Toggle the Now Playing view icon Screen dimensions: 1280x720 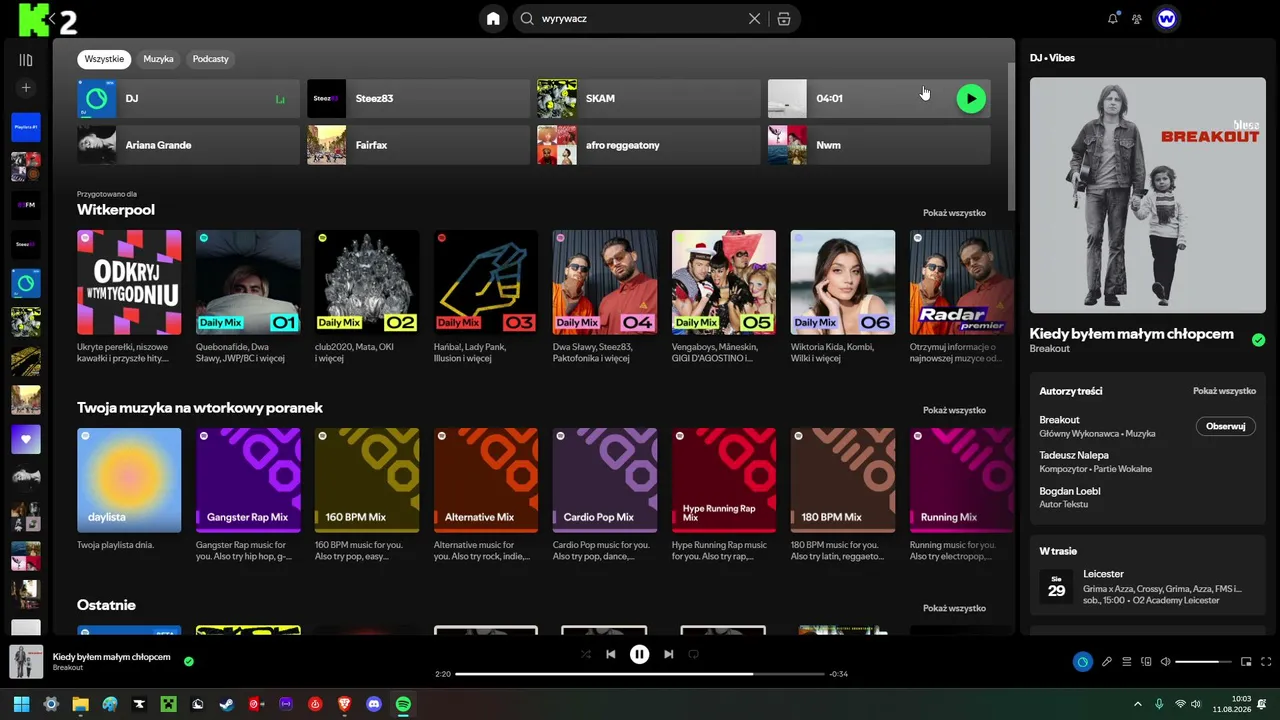(1082, 662)
